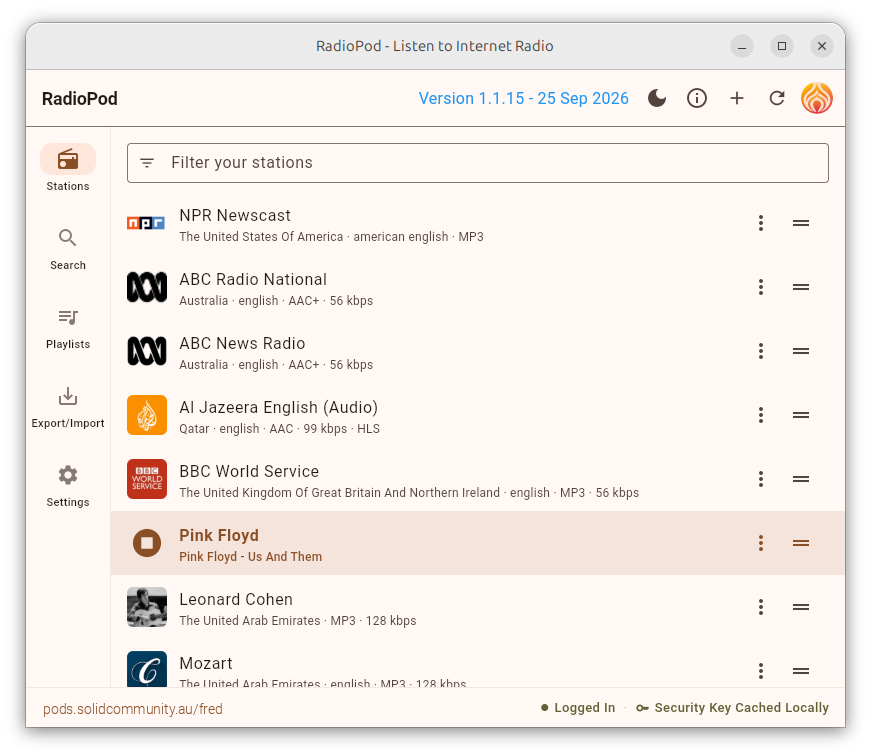Open the more options menu for NPR Newscast
The image size is (871, 756).
(761, 223)
